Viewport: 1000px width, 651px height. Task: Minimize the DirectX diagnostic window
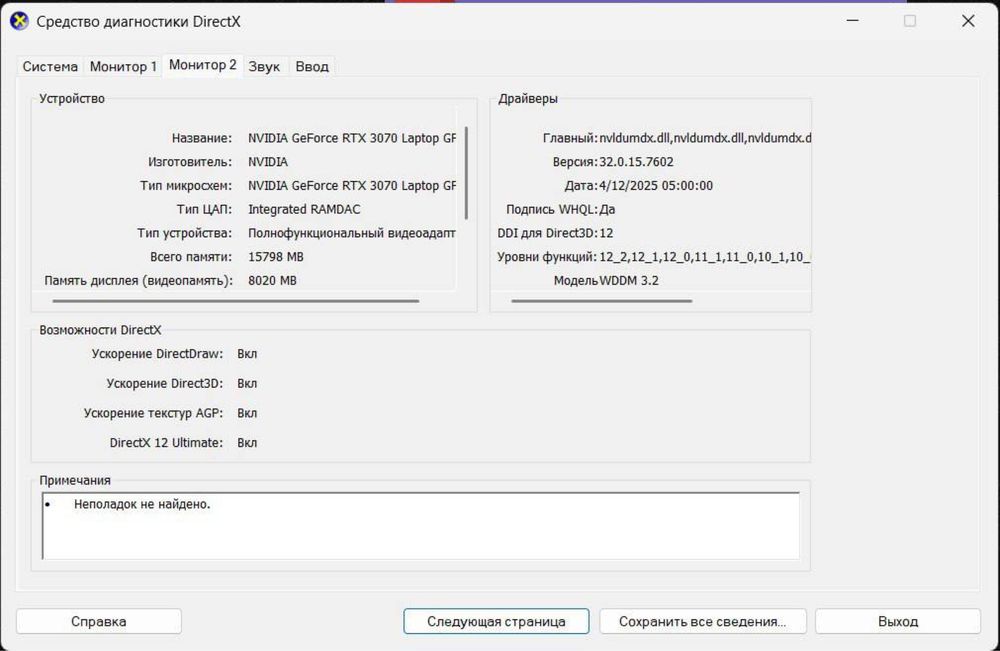853,21
